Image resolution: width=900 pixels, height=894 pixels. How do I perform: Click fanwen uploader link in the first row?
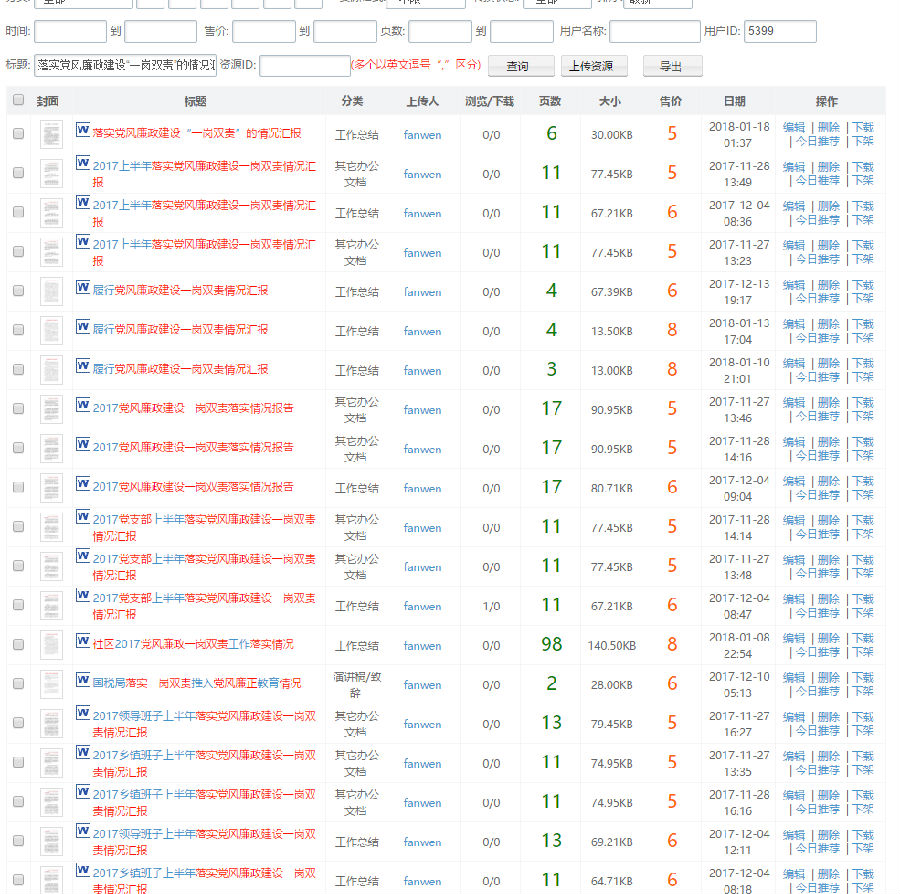(422, 135)
